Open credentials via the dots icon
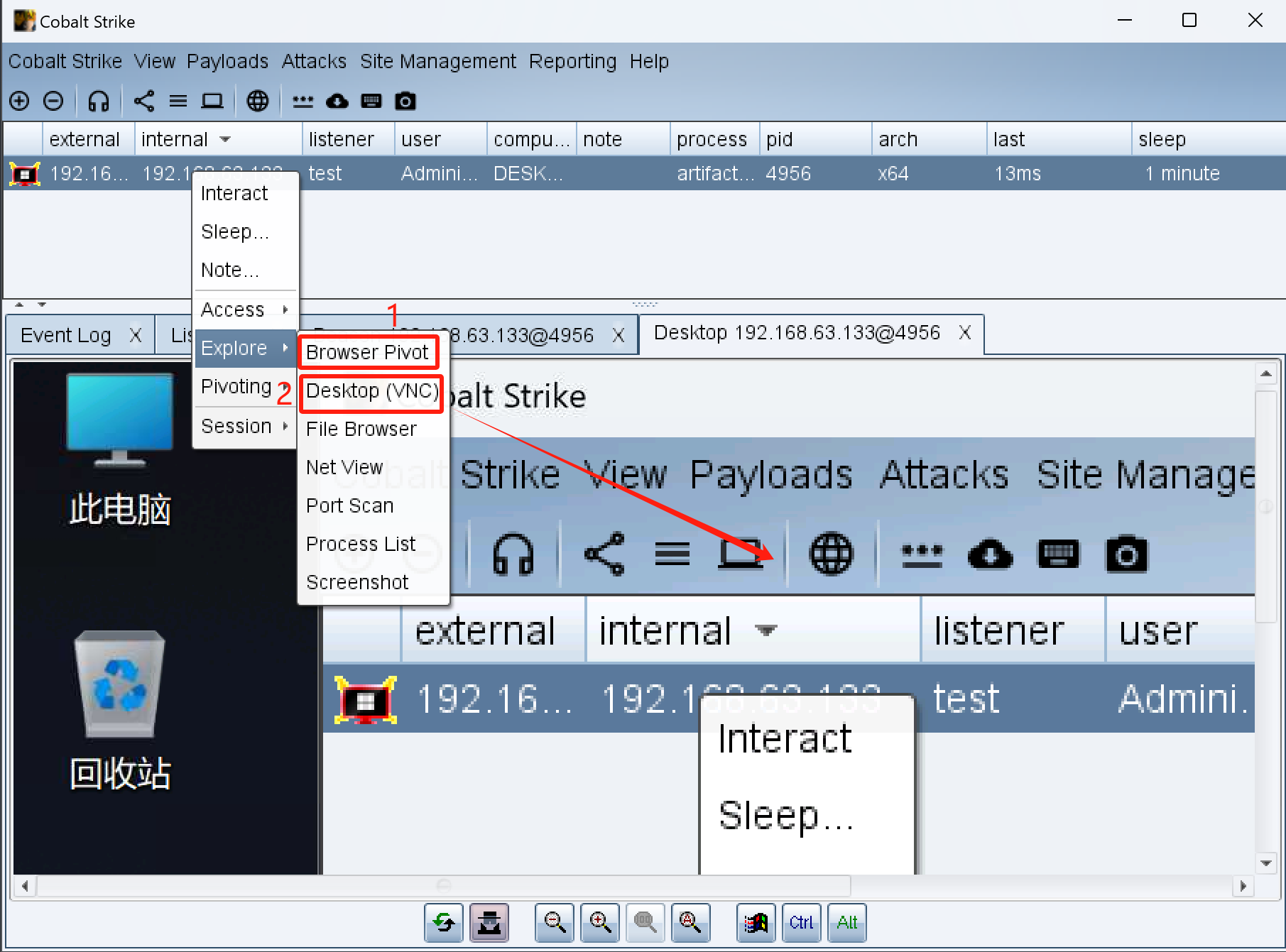Screen dimensions: 1286x952 click(x=303, y=101)
